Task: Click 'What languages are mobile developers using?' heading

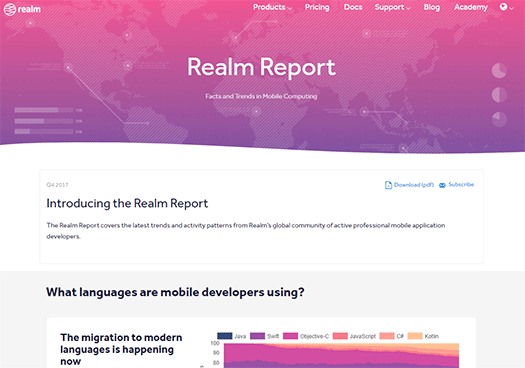Action: [175, 292]
